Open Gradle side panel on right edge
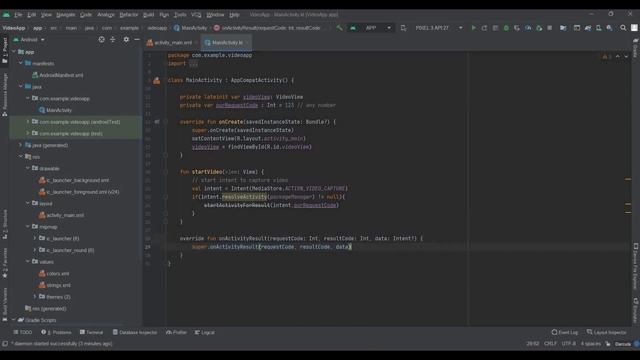 [x=636, y=48]
